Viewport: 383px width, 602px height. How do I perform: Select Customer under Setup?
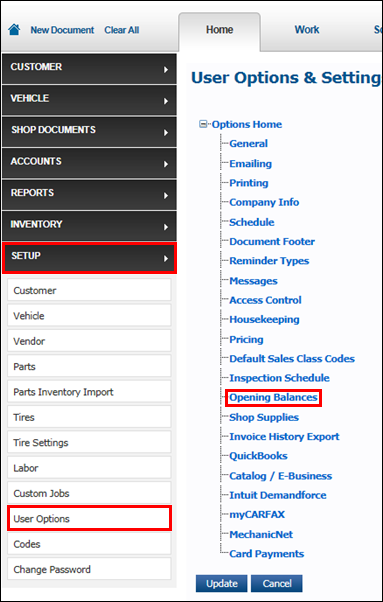click(x=89, y=290)
